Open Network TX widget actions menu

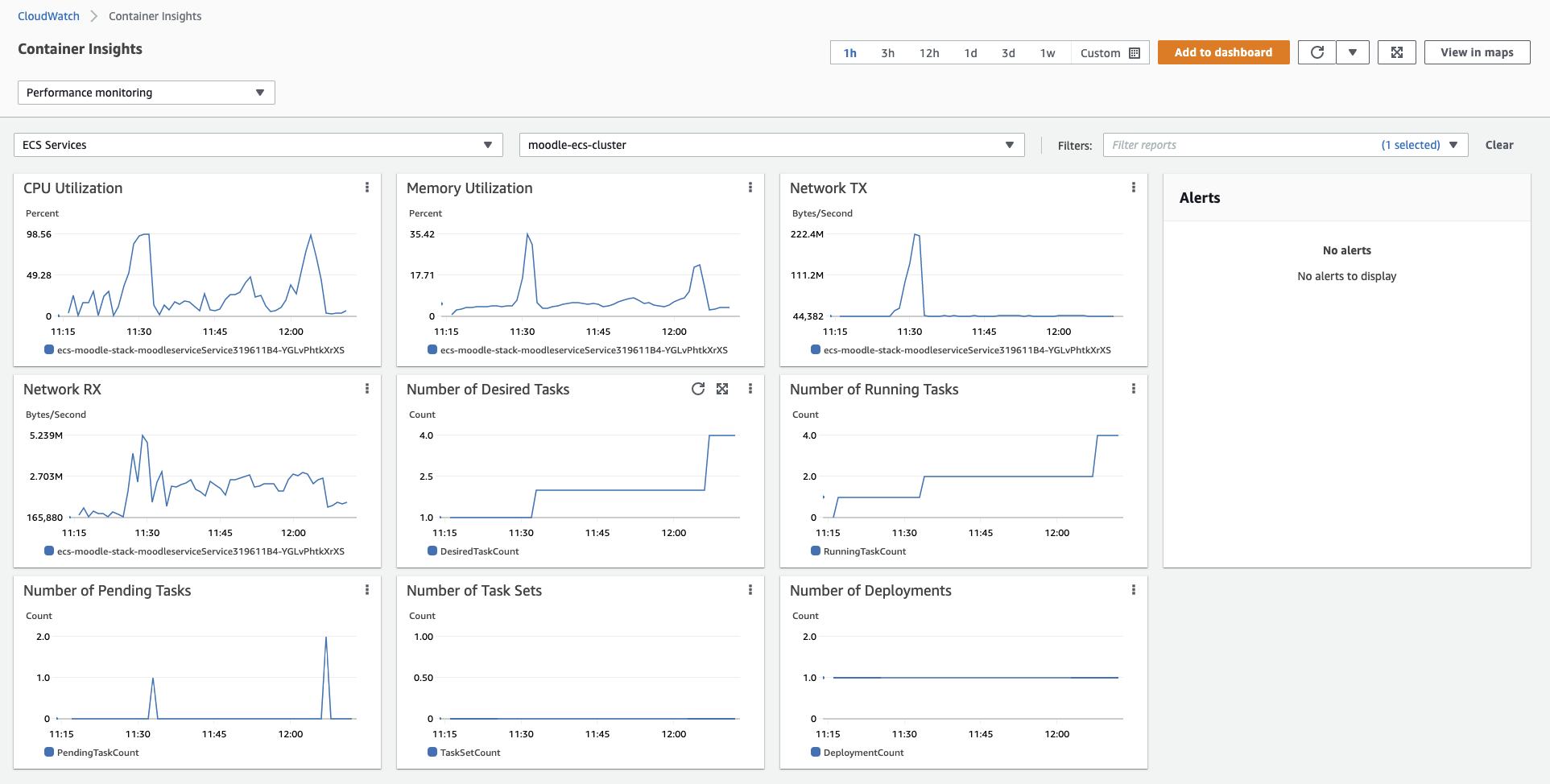click(x=1134, y=188)
